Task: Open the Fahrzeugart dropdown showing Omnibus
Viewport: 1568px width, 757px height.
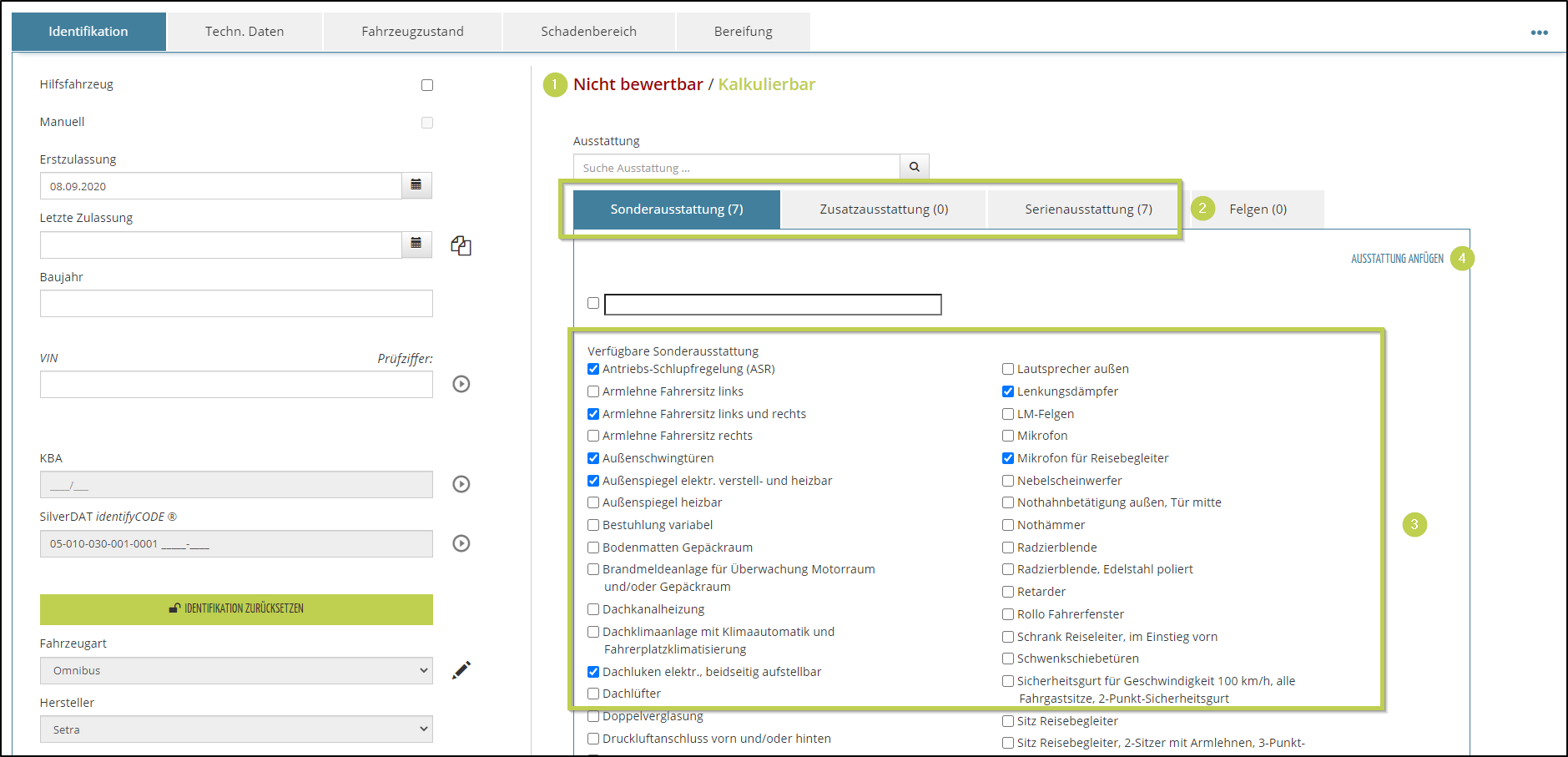Action: coord(236,670)
